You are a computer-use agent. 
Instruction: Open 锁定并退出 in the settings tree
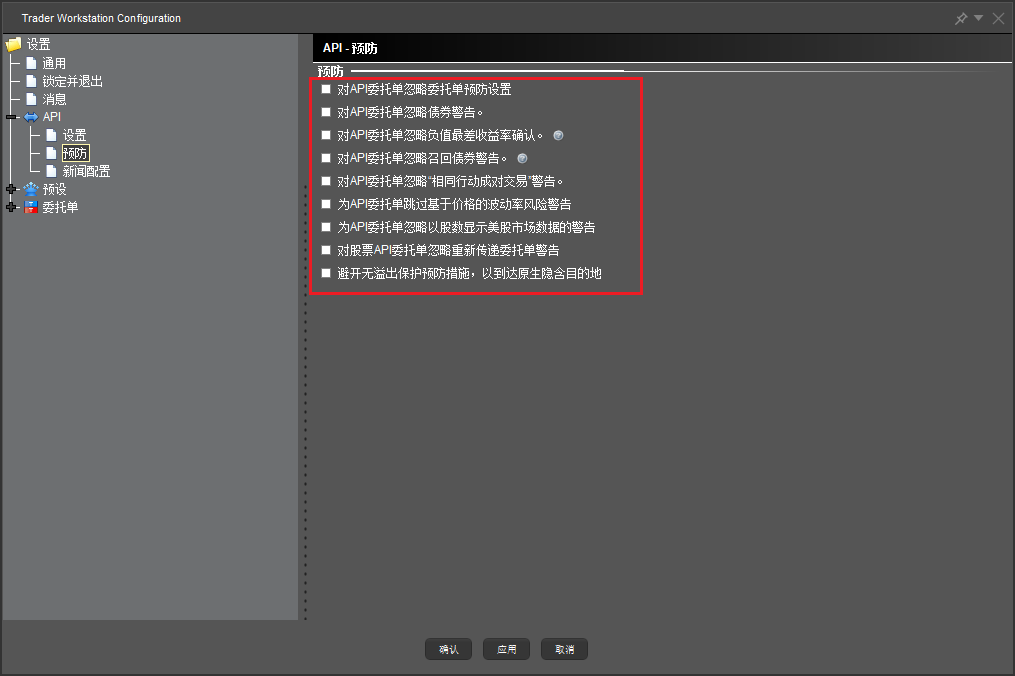(x=72, y=81)
